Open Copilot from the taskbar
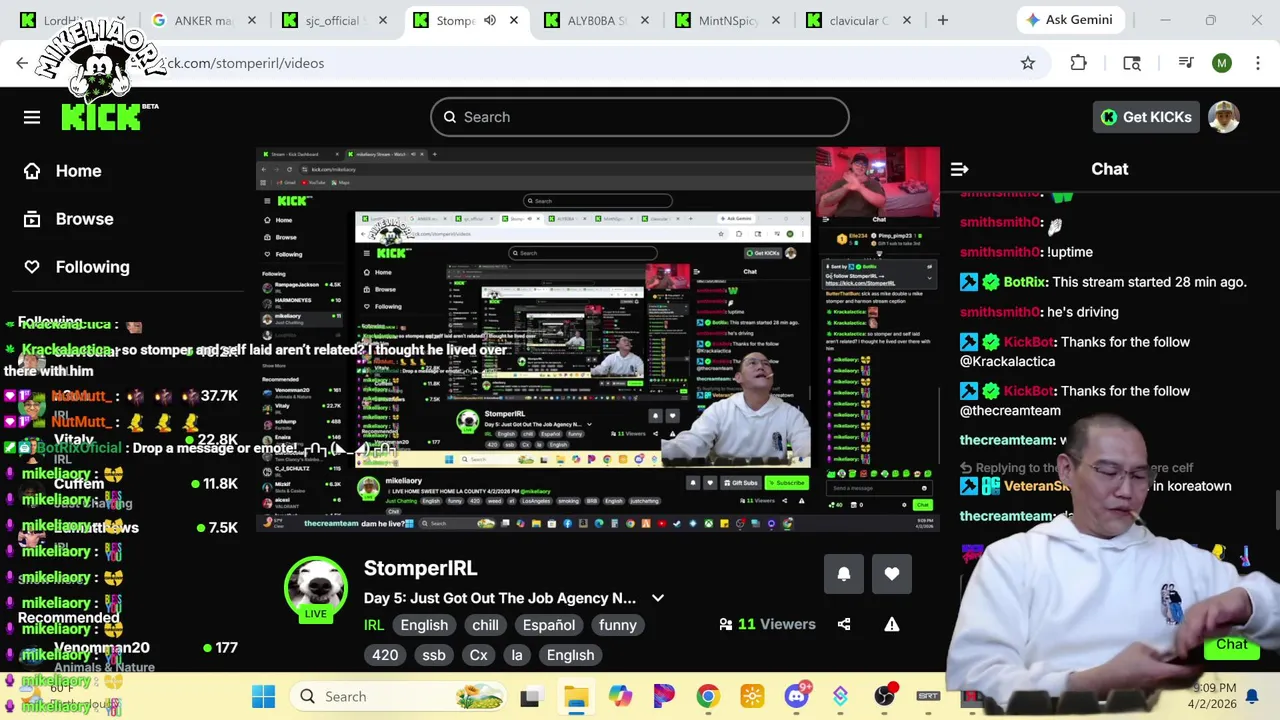 (620, 697)
